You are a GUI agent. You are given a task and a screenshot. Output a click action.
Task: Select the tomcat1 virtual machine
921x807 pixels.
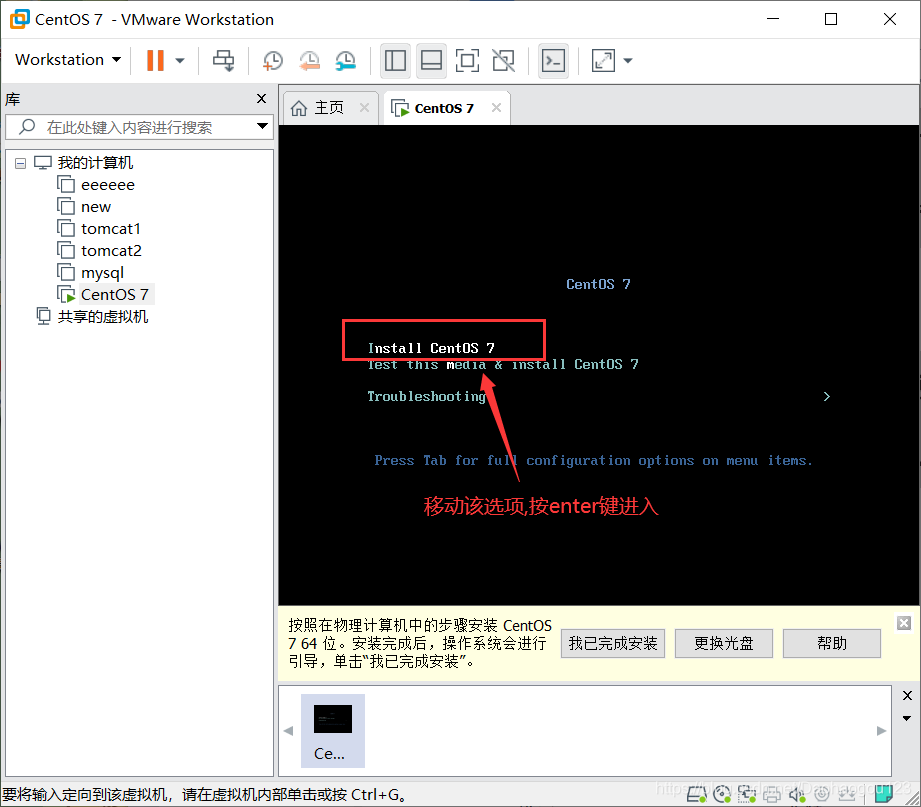[x=99, y=228]
